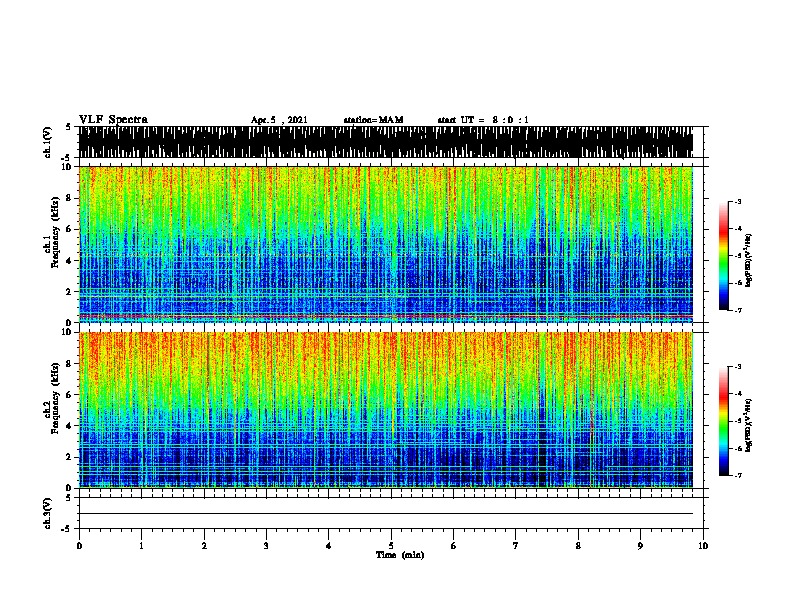
Task: Click the ch.2 spectrogram color bar
Action: pyautogui.click(x=724, y=421)
